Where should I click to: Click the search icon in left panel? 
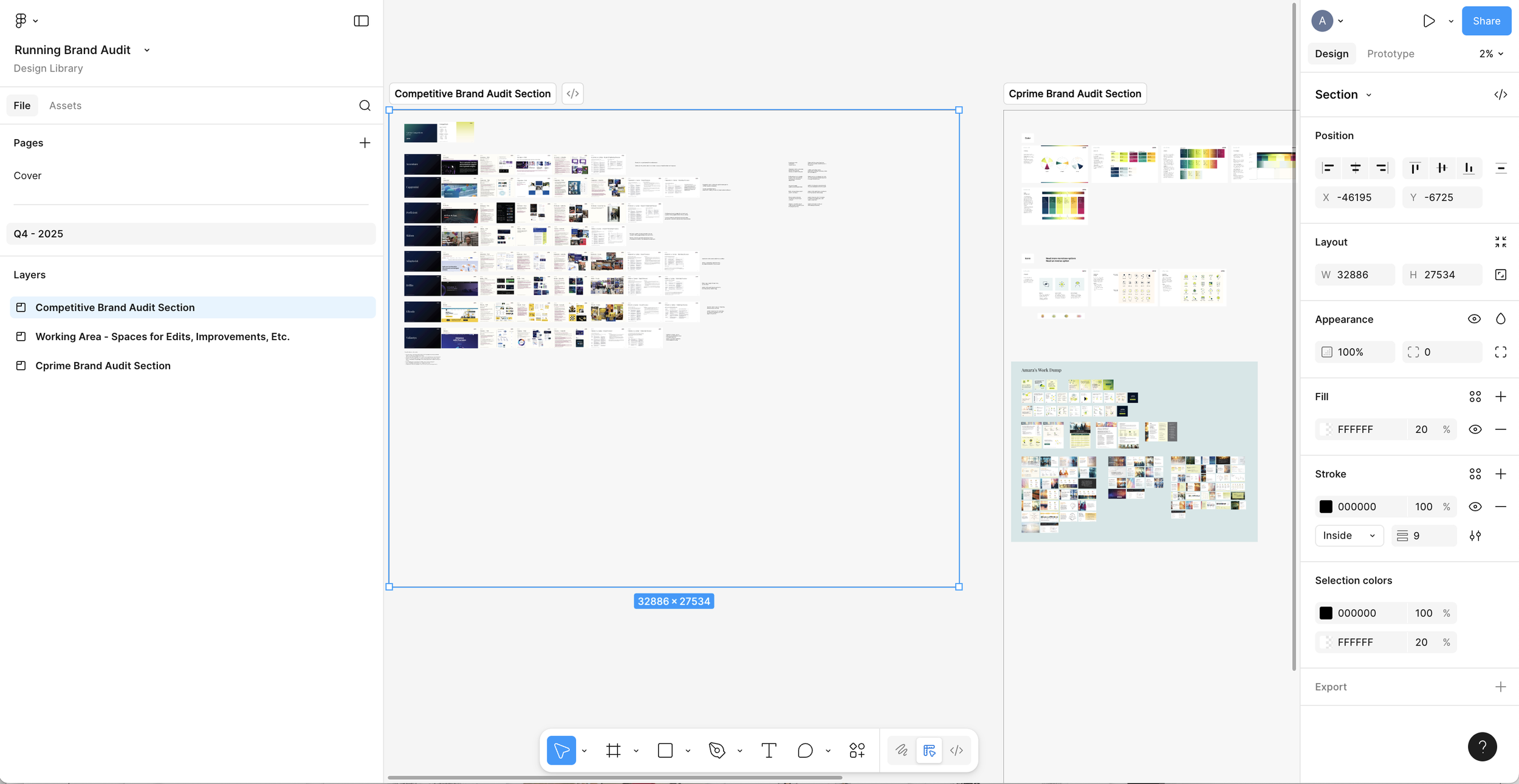[365, 106]
